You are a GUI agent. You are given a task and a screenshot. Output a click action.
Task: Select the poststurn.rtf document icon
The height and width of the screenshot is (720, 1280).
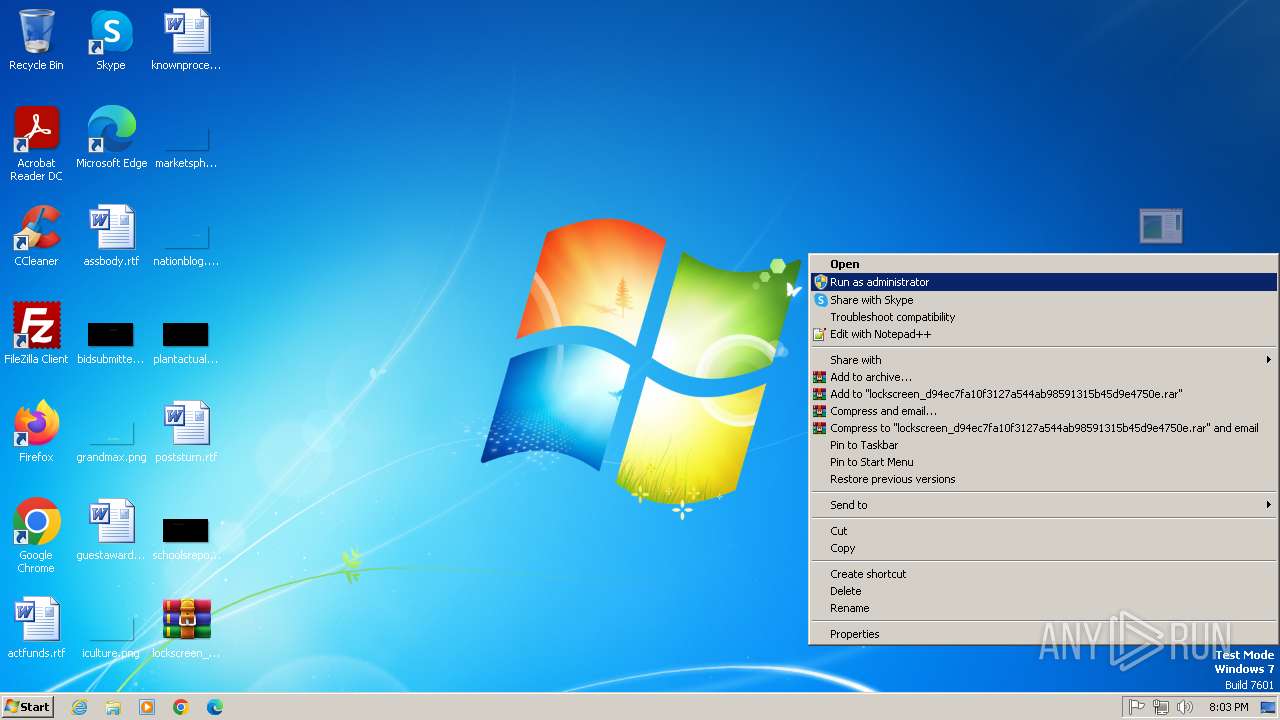click(186, 431)
